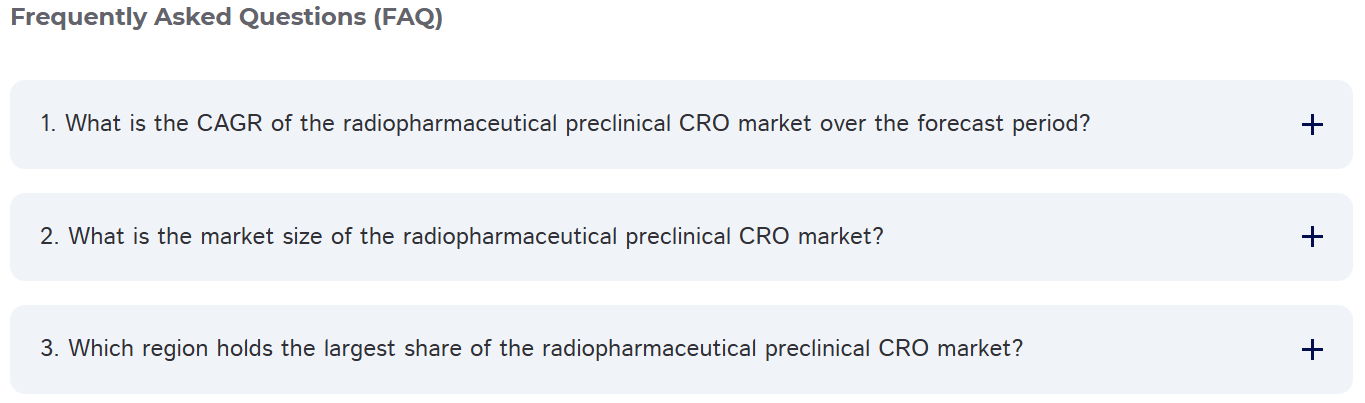Screen dimensions: 1365x403
Task: Click the number '1.' of the first question
Action: pos(49,125)
